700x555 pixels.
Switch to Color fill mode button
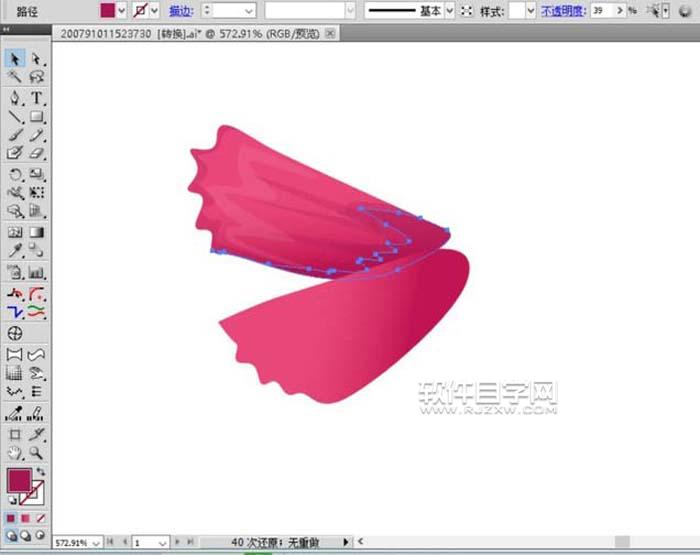(x=11, y=519)
